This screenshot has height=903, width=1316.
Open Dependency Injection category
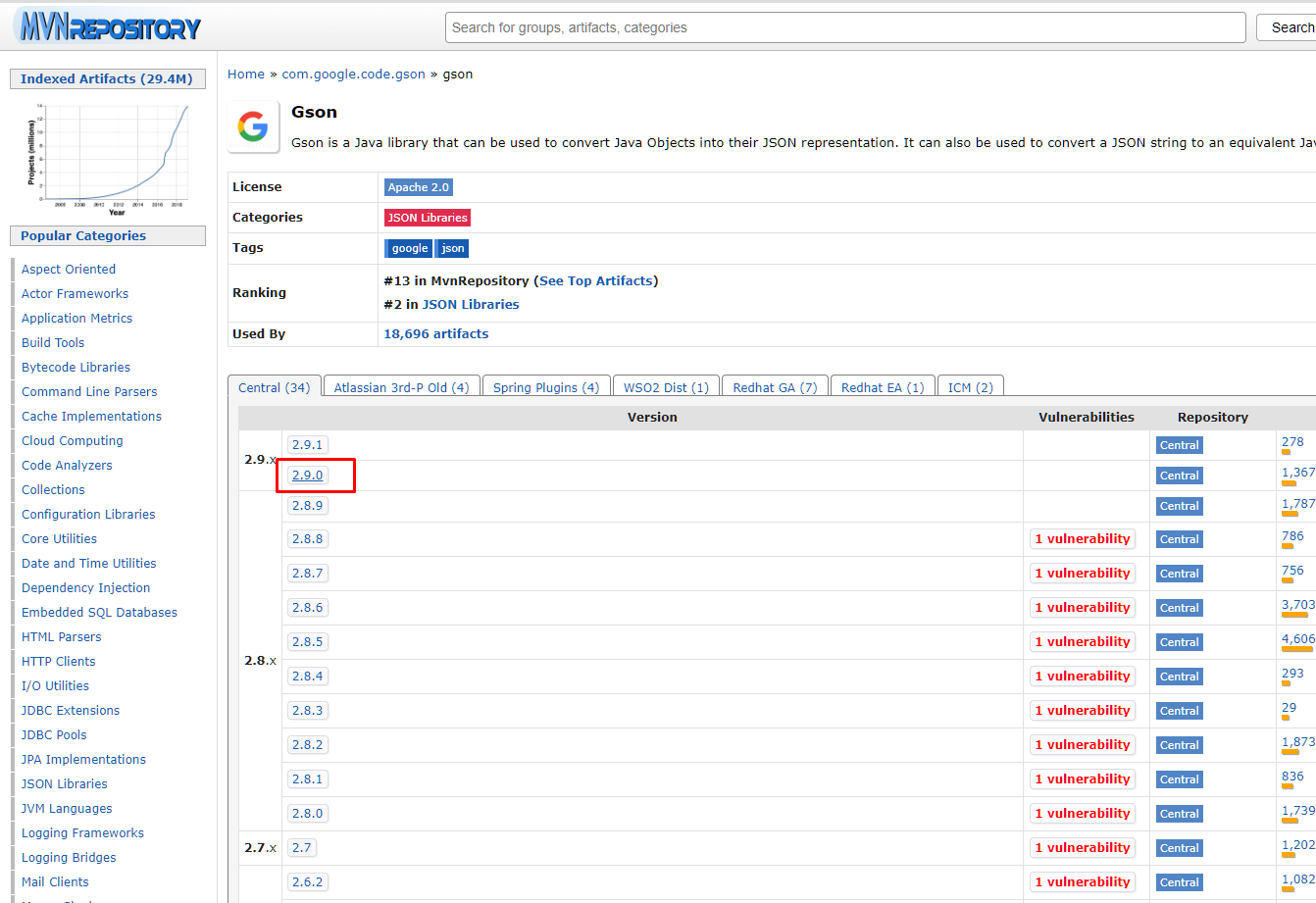click(x=86, y=588)
